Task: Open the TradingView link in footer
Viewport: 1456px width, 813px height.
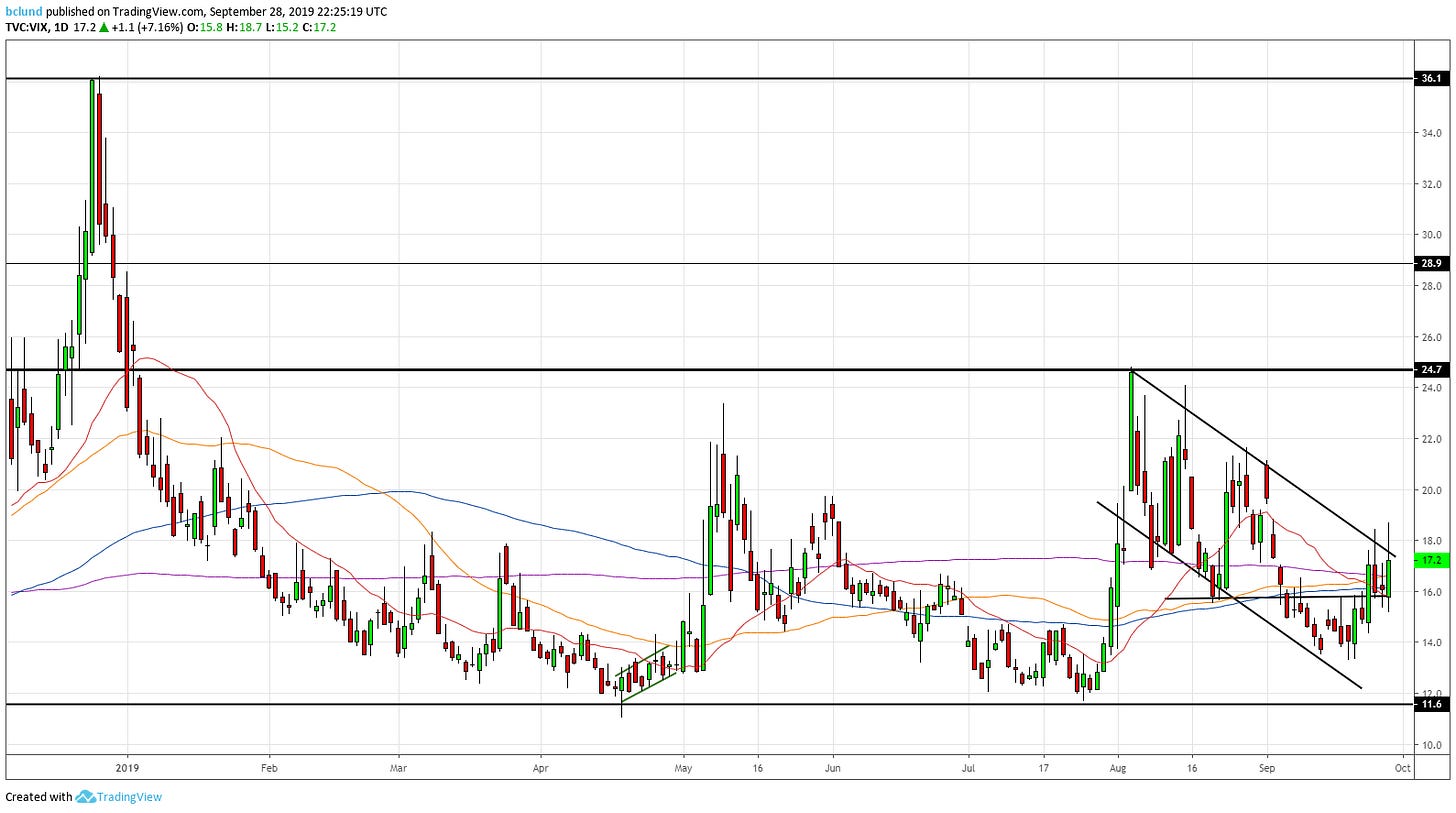Action: [x=129, y=797]
